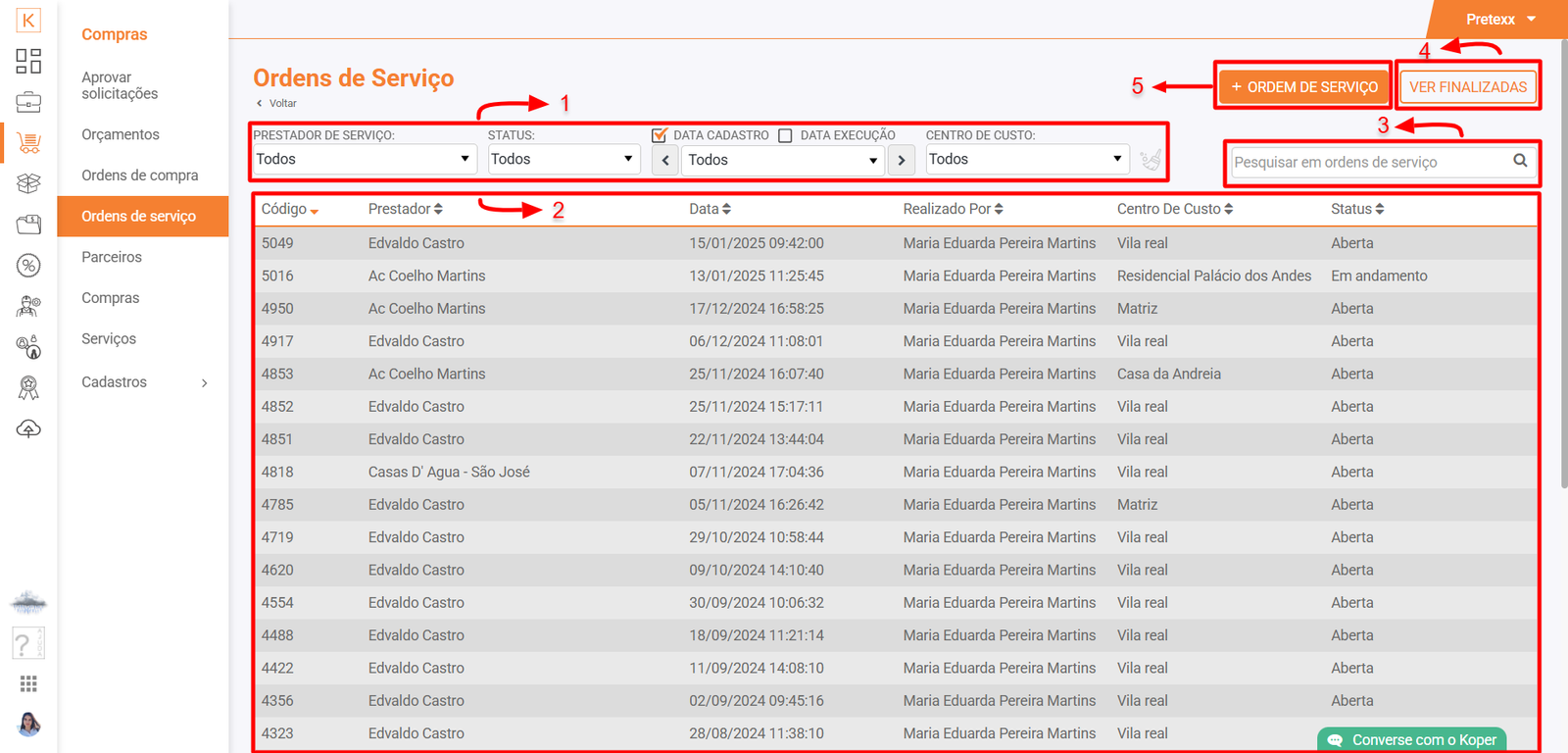Viewport: 1568px width, 753px height.
Task: Go to Ordens de compra menu item
Action: coord(139,176)
